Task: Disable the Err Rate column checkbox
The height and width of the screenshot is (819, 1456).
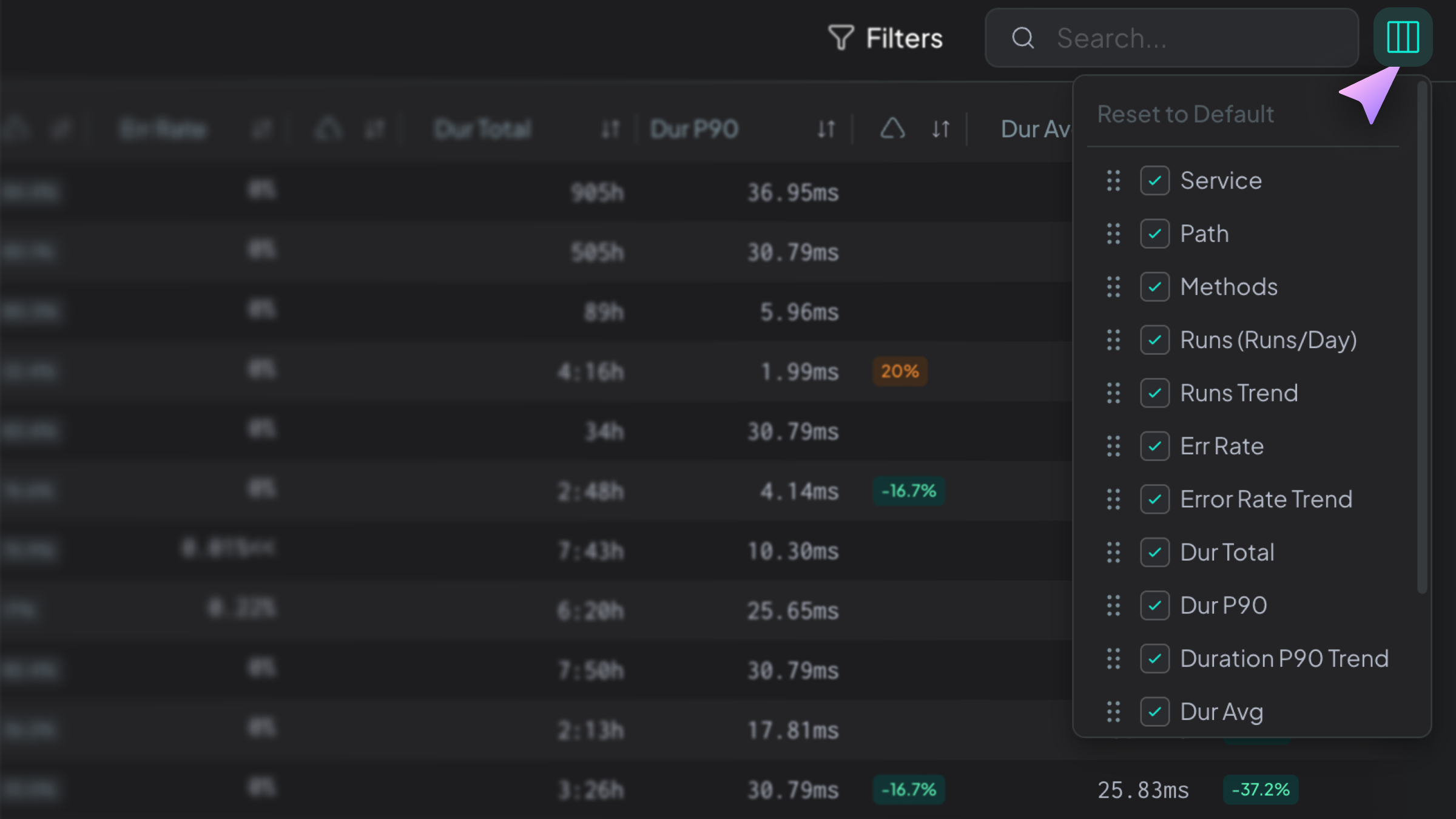Action: click(x=1154, y=447)
